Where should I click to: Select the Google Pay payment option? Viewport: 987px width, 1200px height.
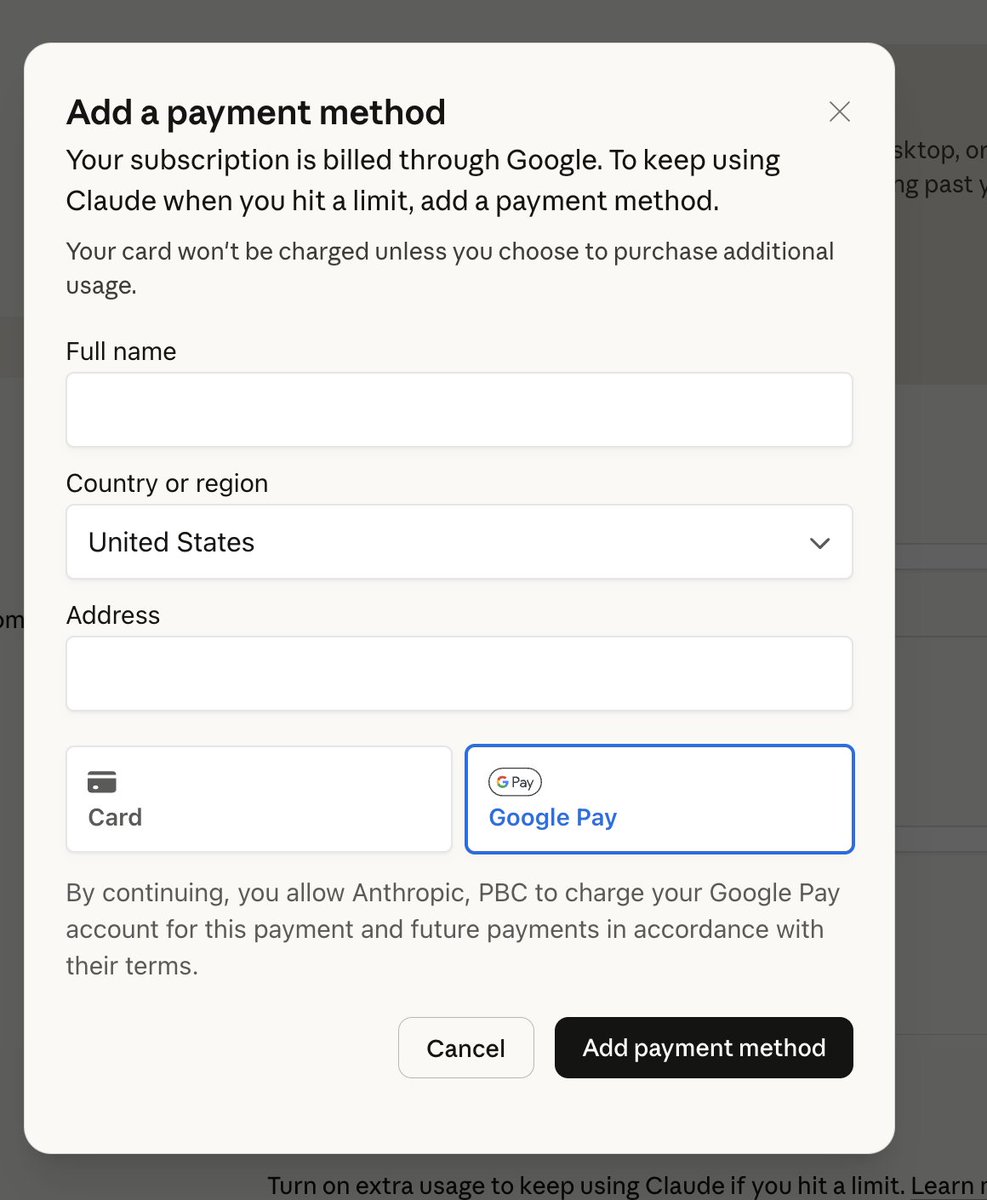tap(660, 799)
